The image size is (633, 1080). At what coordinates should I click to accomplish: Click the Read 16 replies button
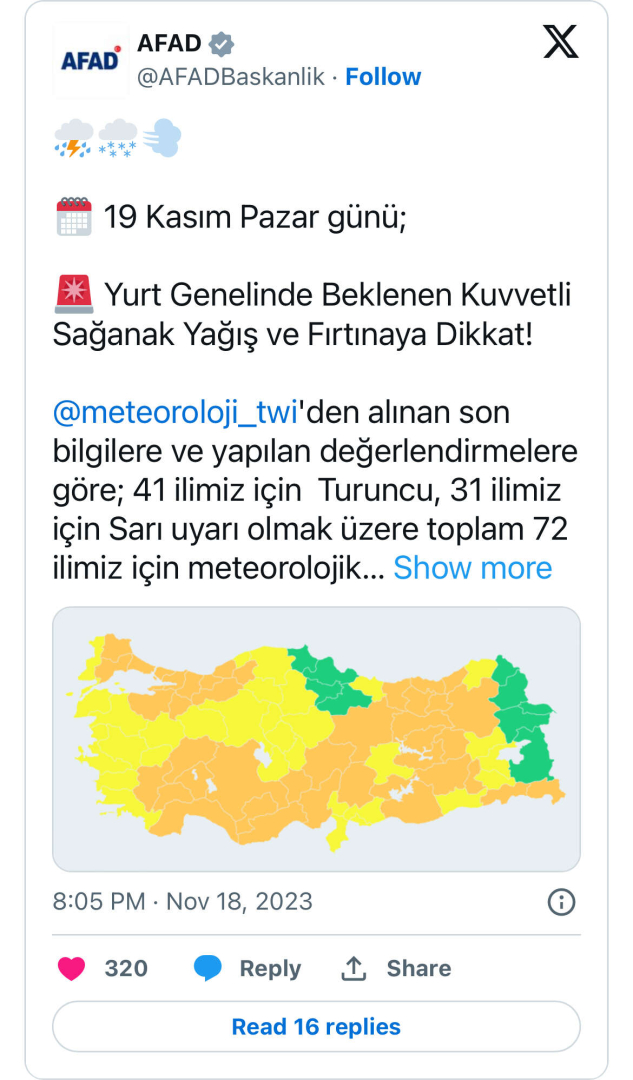pyautogui.click(x=316, y=1027)
